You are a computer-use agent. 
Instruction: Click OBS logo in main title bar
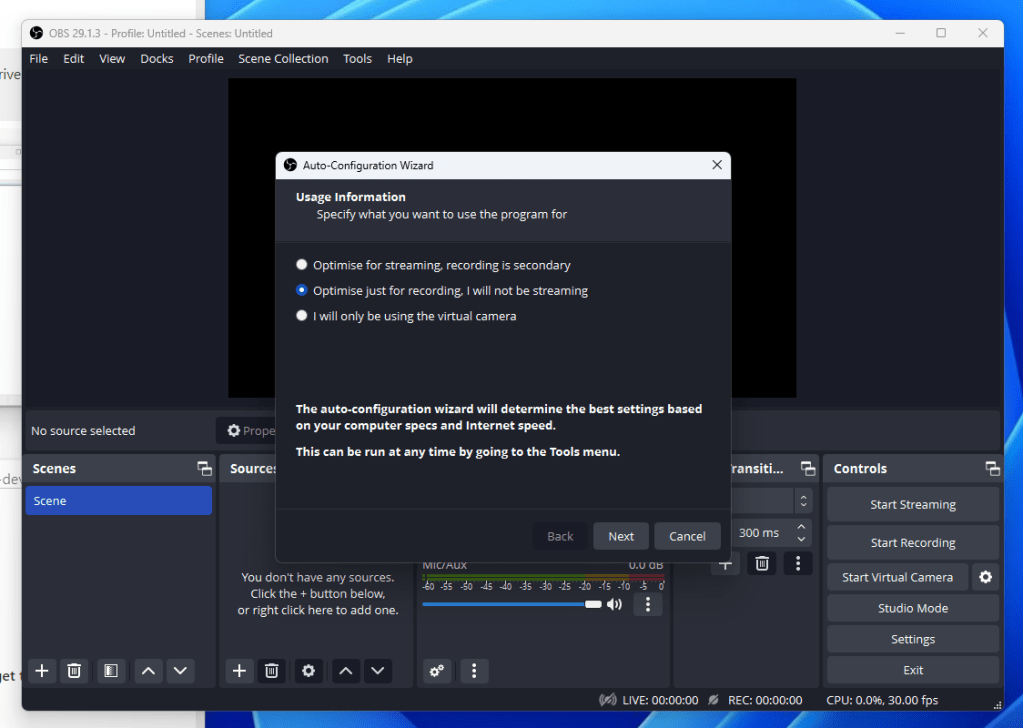[37, 33]
